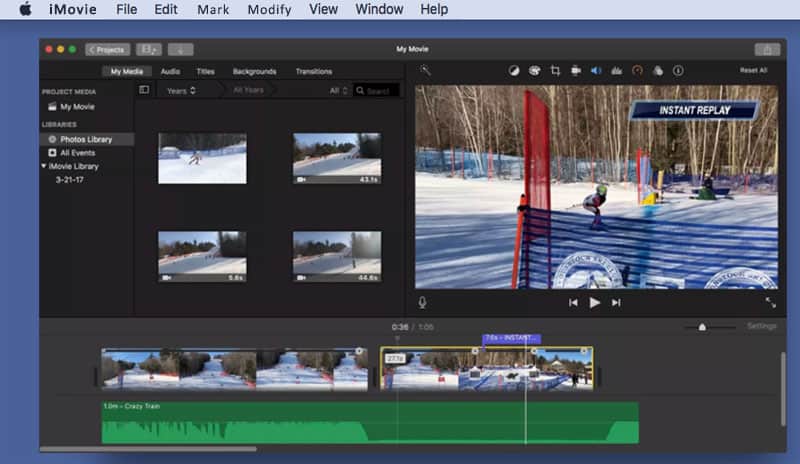The height and width of the screenshot is (464, 800).
Task: Open the Apple menu
Action: [x=25, y=9]
